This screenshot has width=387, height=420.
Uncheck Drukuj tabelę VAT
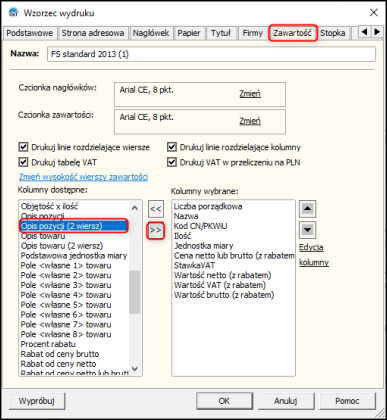[x=23, y=162]
